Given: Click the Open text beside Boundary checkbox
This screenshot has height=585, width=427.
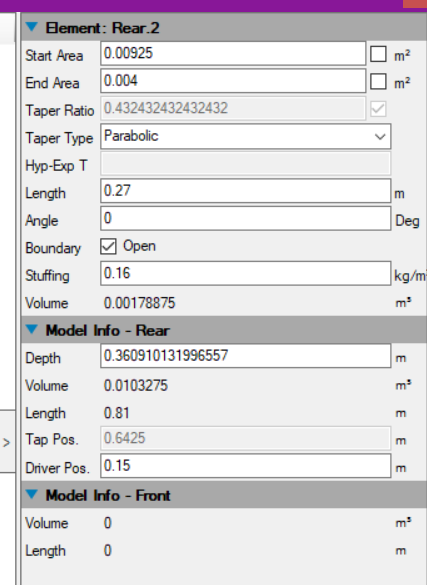Looking at the screenshot, I should tap(139, 246).
